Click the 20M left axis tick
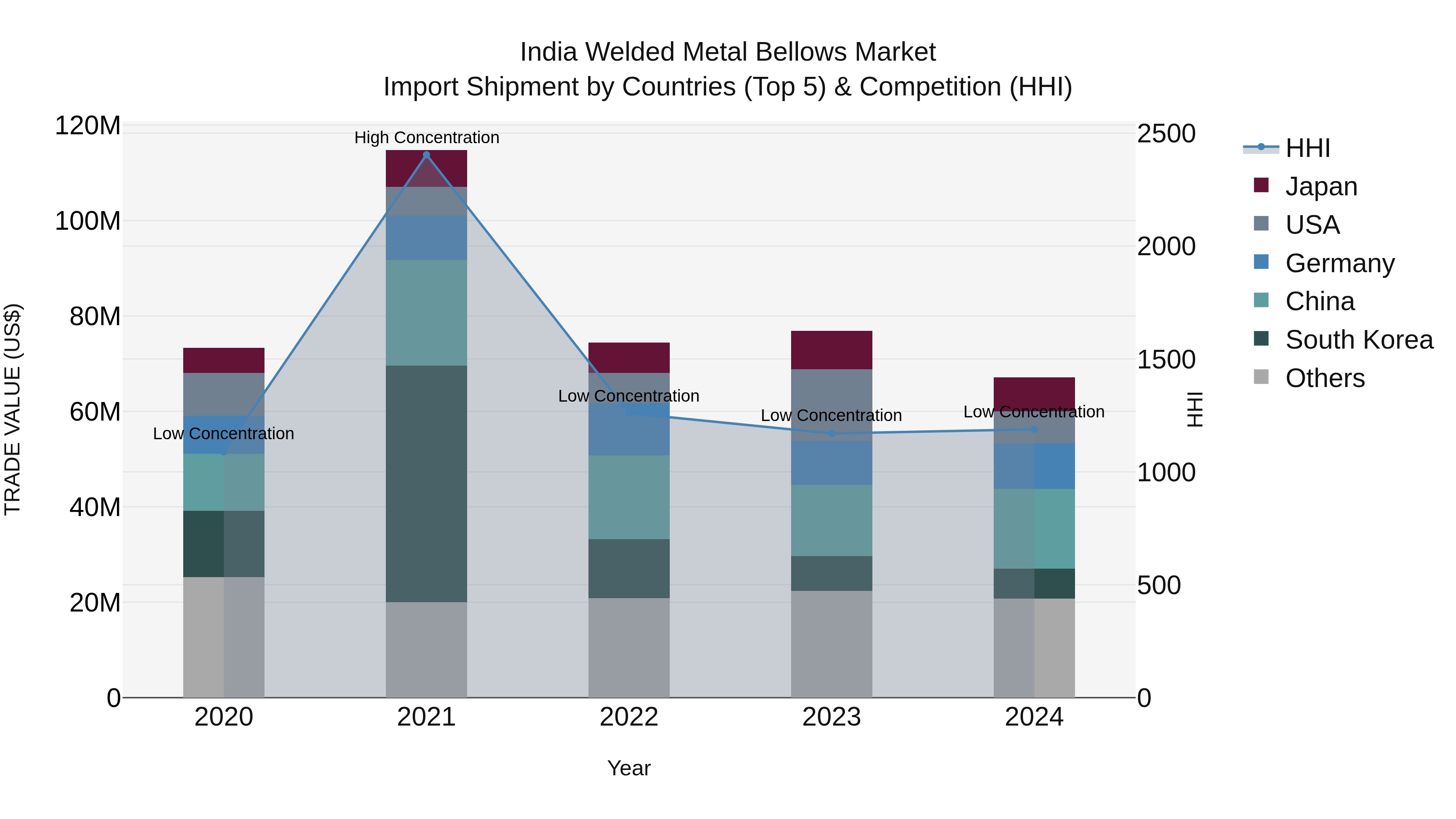Screen dimensions: 1456x819 tap(95, 603)
